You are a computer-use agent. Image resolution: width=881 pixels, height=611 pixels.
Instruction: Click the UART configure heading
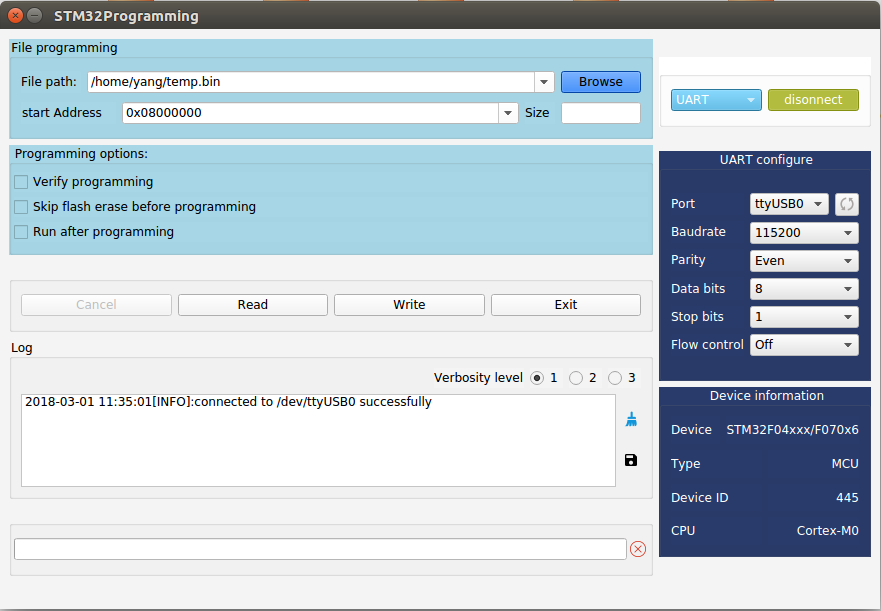click(x=766, y=160)
